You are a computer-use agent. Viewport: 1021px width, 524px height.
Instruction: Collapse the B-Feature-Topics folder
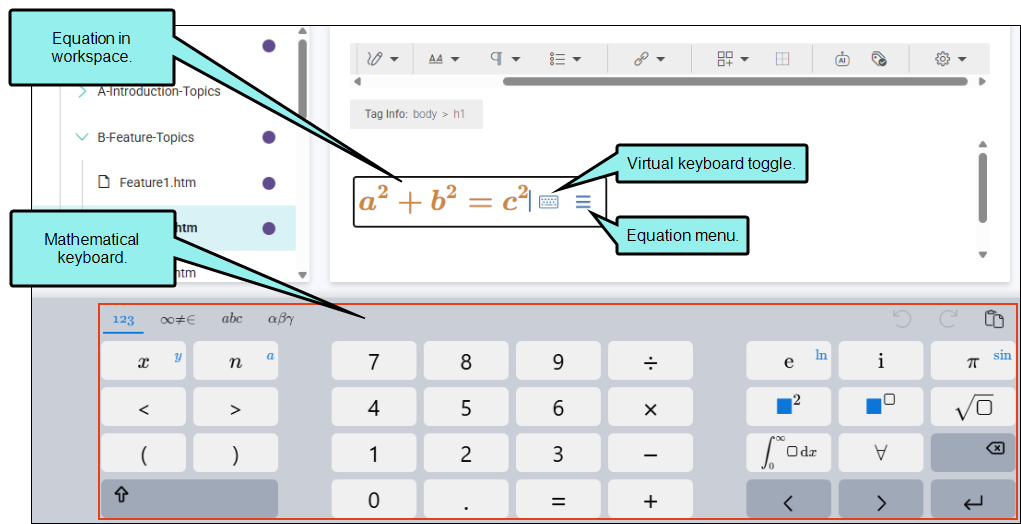pyautogui.click(x=81, y=137)
